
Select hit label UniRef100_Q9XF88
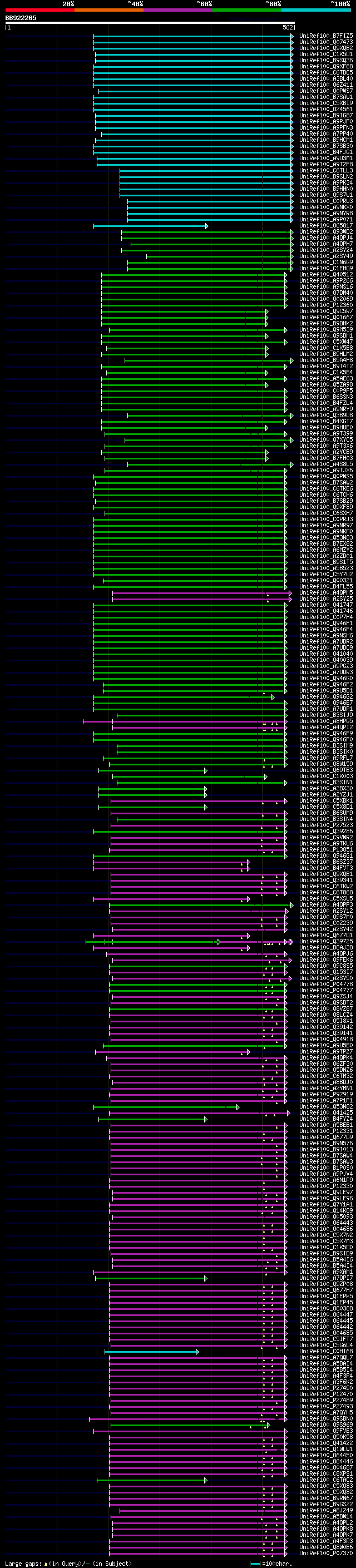[326, 66]
